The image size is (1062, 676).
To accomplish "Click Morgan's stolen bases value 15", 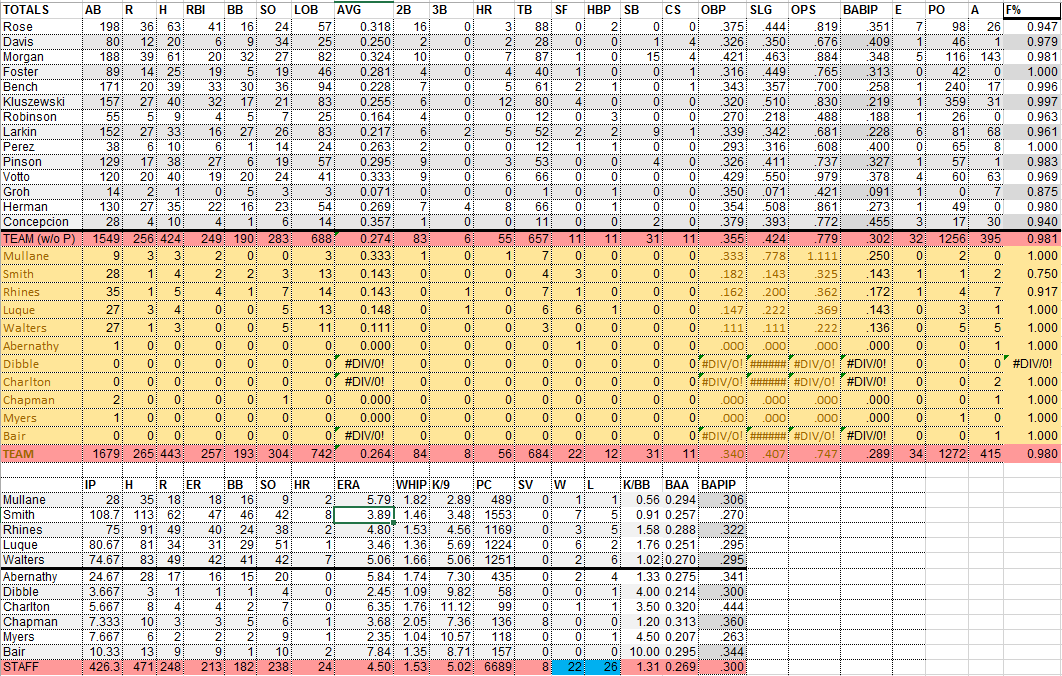I will pos(641,57).
